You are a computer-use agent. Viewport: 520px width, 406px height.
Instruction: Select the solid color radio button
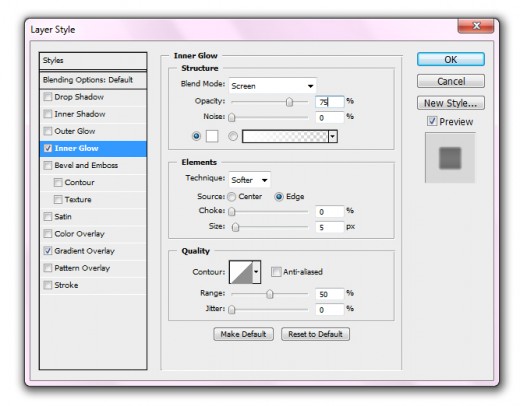tap(196, 136)
